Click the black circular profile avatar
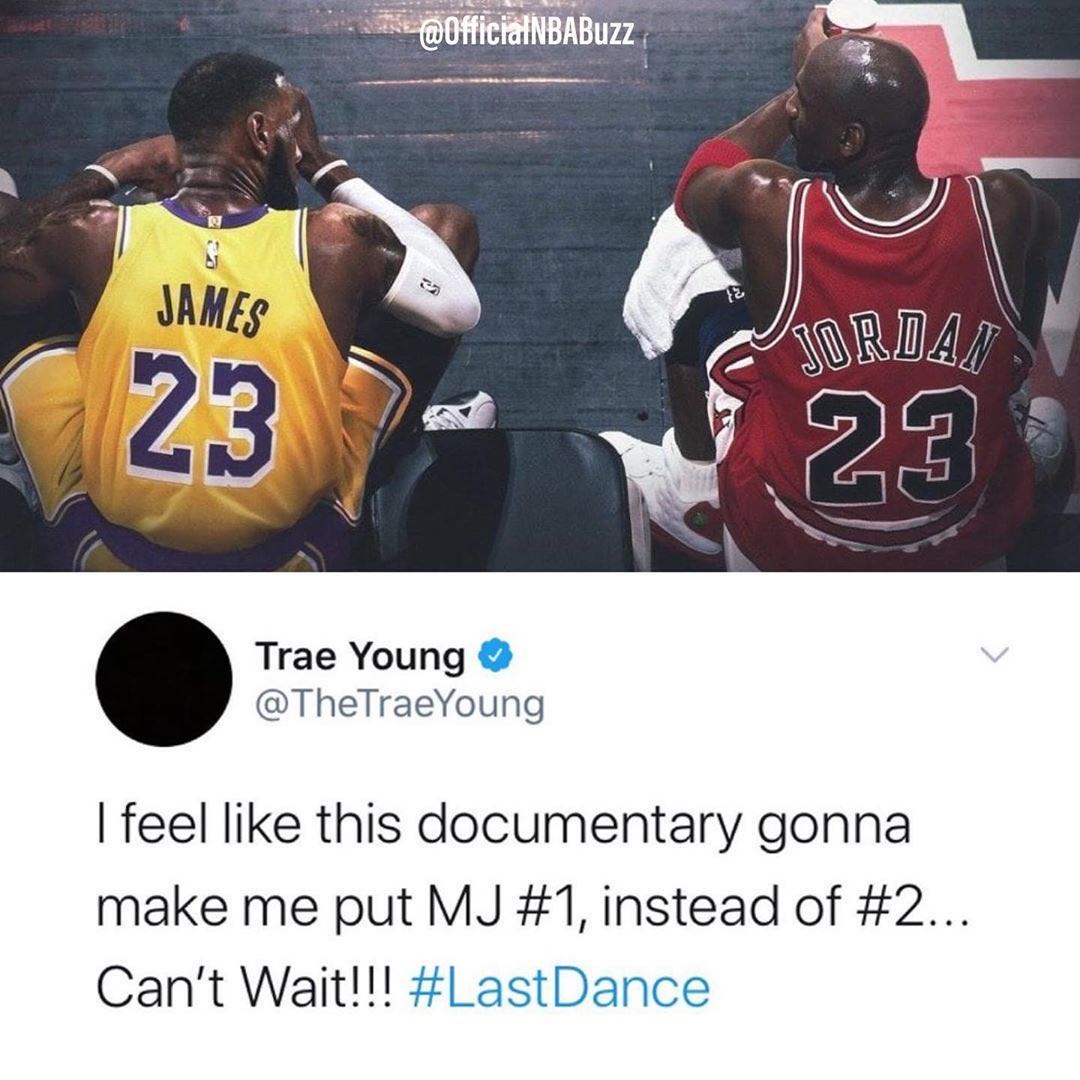 click(164, 678)
